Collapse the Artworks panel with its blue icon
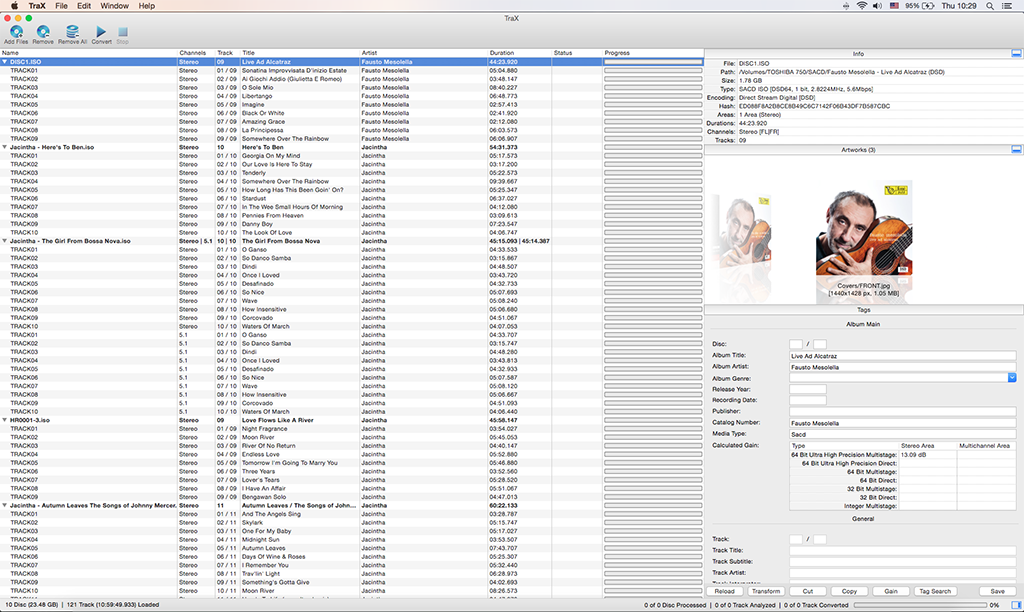 (x=1016, y=150)
